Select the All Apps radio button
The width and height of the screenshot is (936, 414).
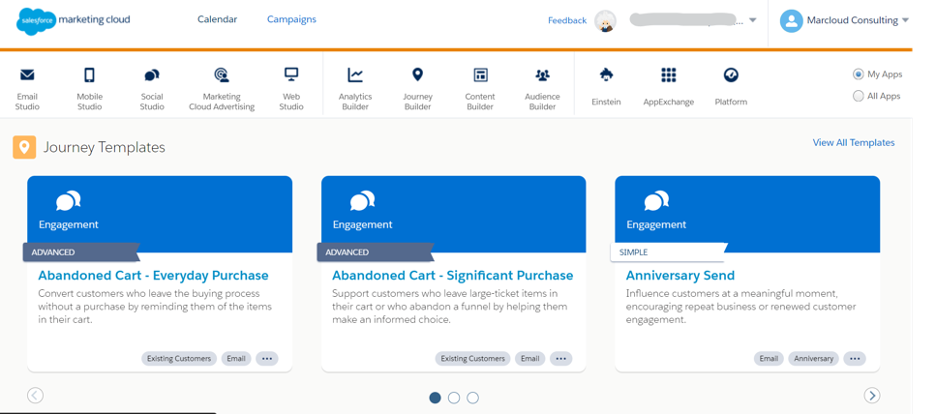[x=858, y=96]
